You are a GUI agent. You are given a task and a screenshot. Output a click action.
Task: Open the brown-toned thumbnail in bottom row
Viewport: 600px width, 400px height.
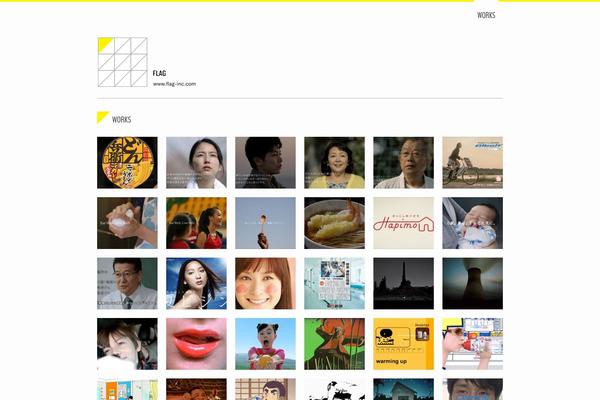196,389
